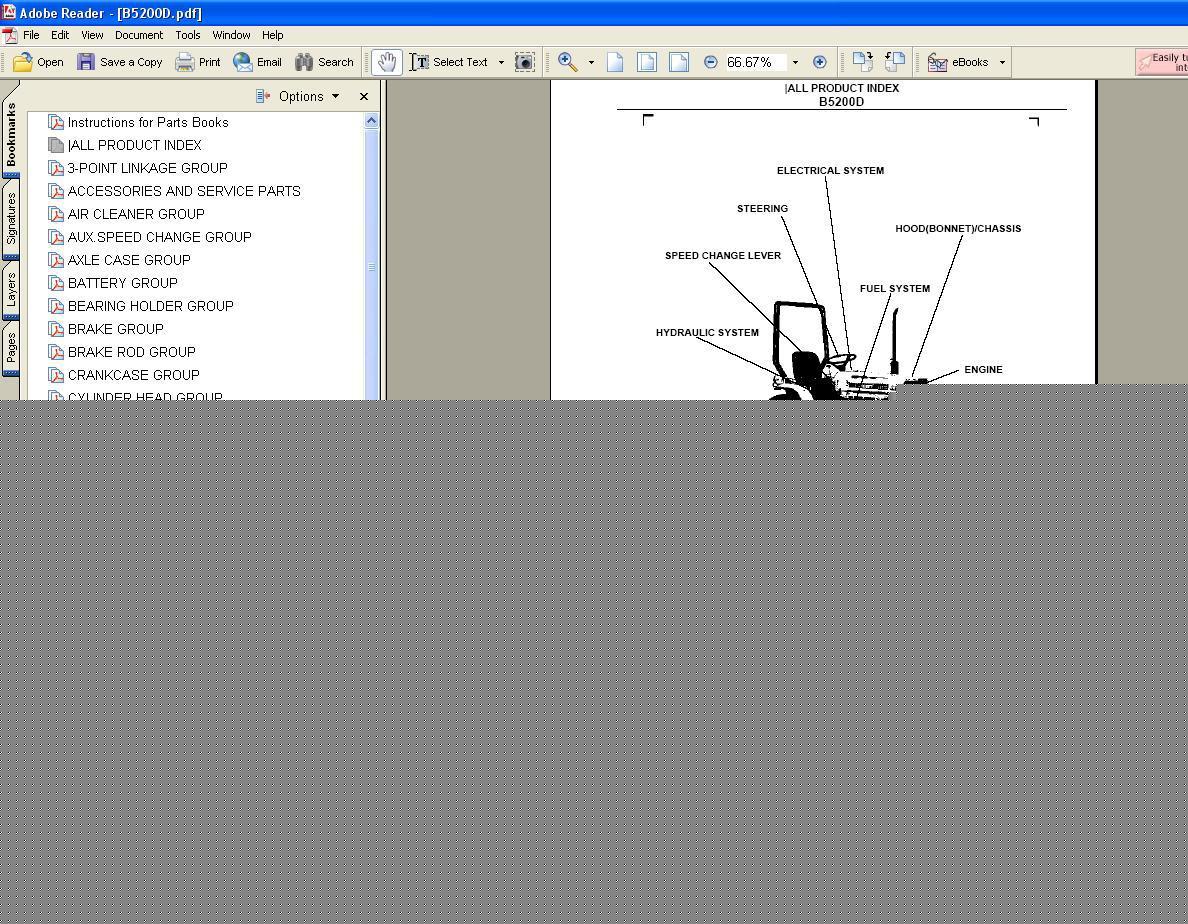Open the Select Text tool dropdown arrow

501,62
